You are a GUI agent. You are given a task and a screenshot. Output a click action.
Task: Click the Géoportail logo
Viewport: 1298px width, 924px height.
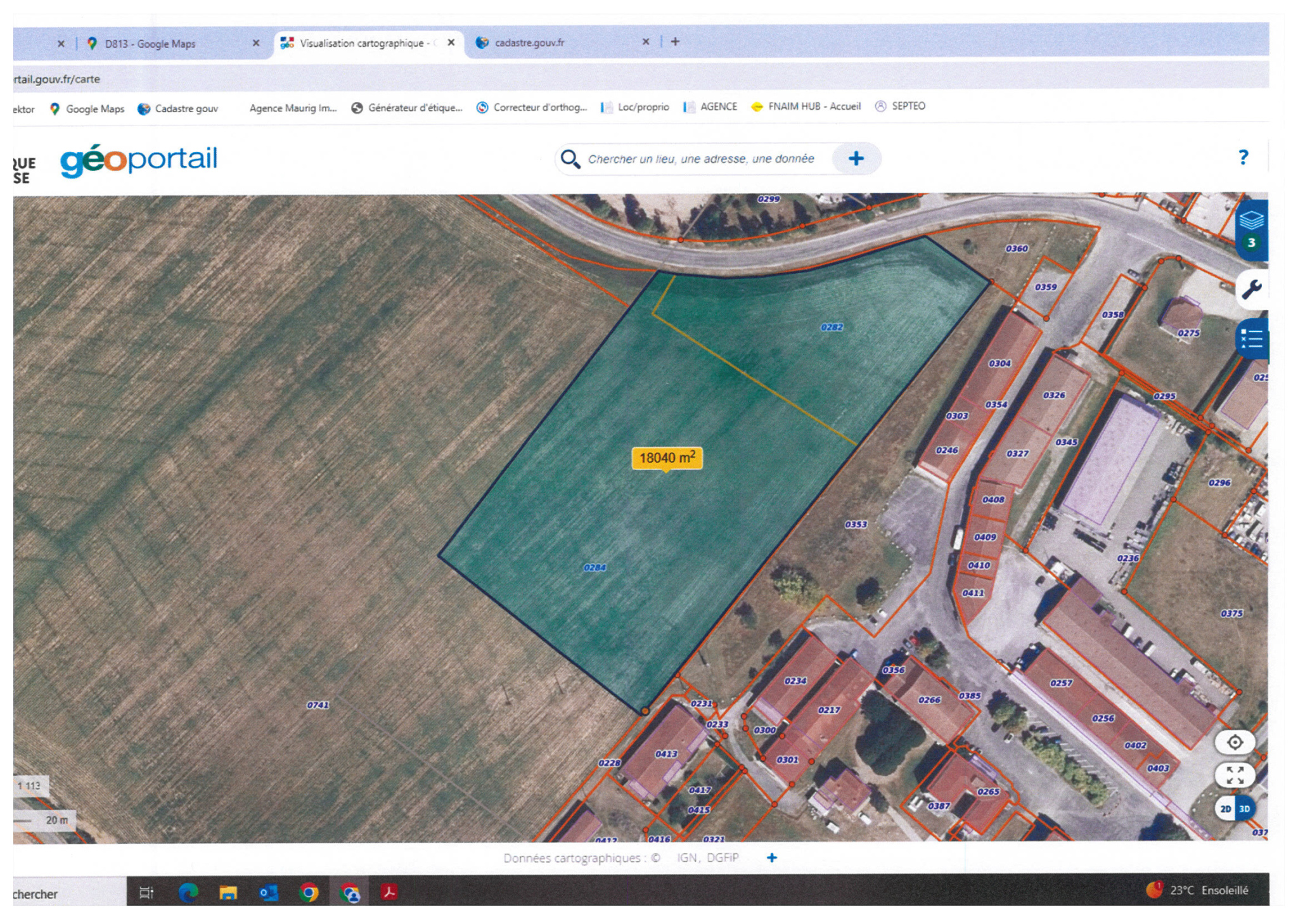point(138,160)
